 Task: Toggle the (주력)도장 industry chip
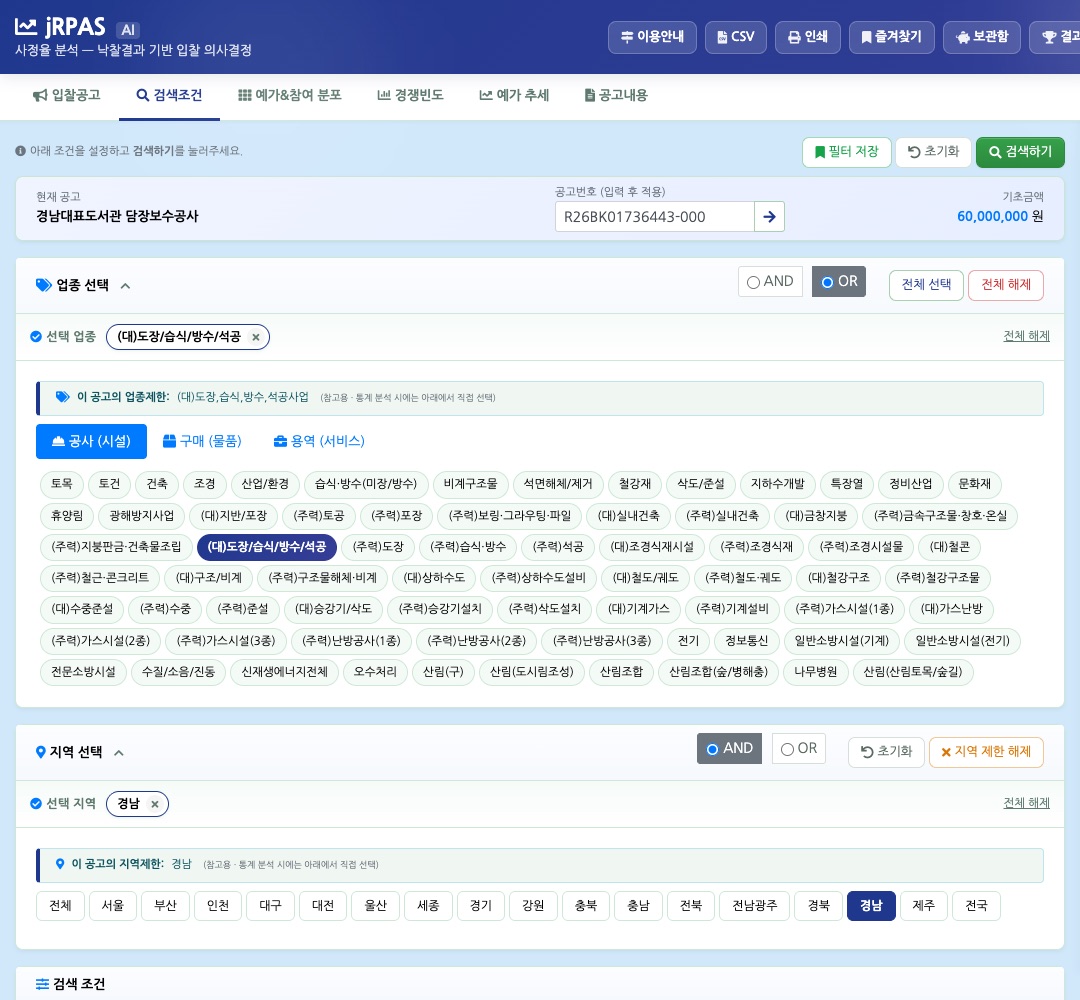(378, 547)
